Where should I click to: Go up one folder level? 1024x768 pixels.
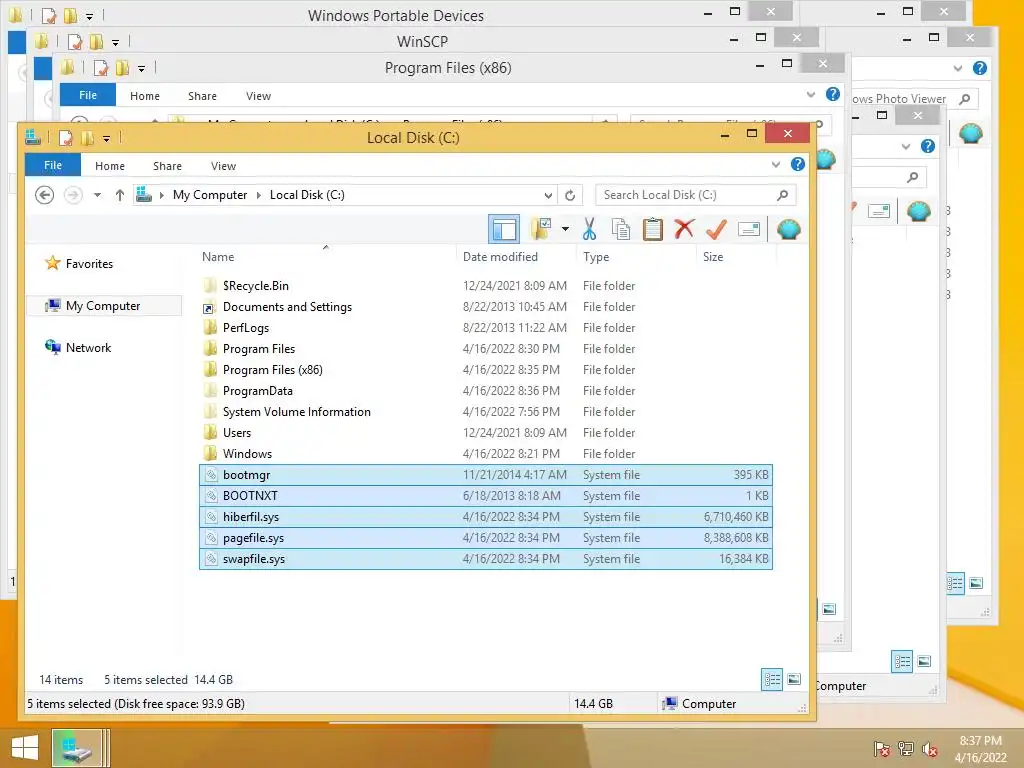120,195
